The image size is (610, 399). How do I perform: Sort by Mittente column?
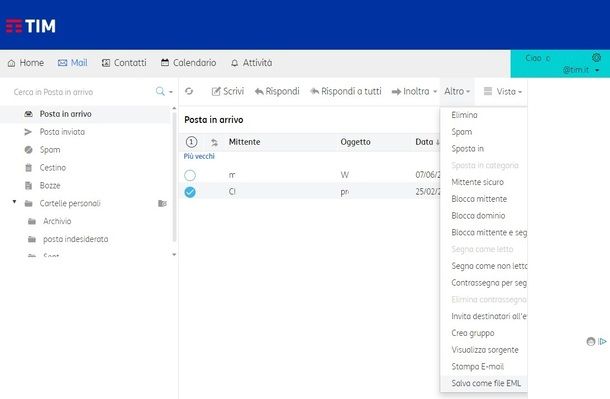click(x=244, y=142)
